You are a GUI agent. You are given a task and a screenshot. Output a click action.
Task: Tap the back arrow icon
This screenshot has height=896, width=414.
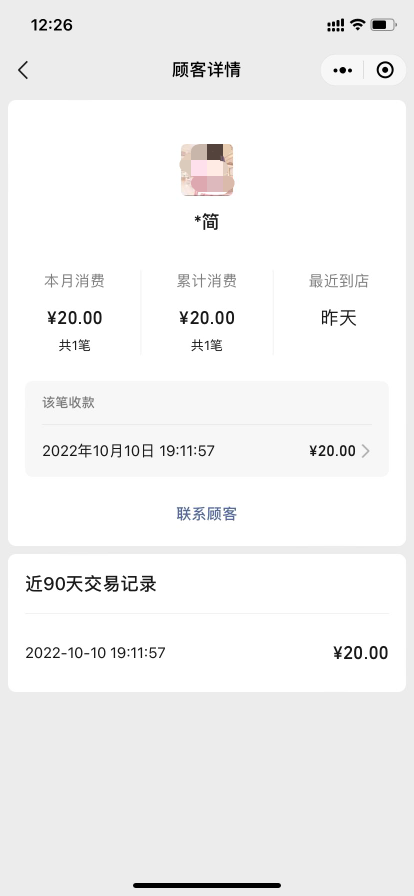[x=23, y=70]
